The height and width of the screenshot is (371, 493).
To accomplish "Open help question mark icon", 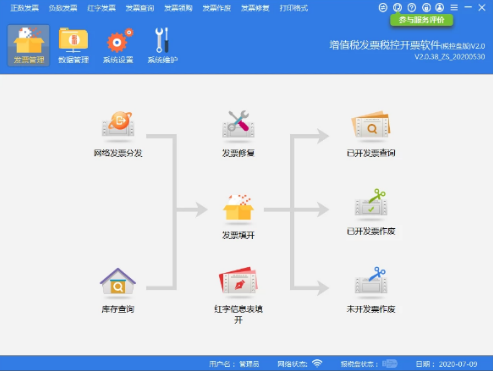I will pos(412,7).
